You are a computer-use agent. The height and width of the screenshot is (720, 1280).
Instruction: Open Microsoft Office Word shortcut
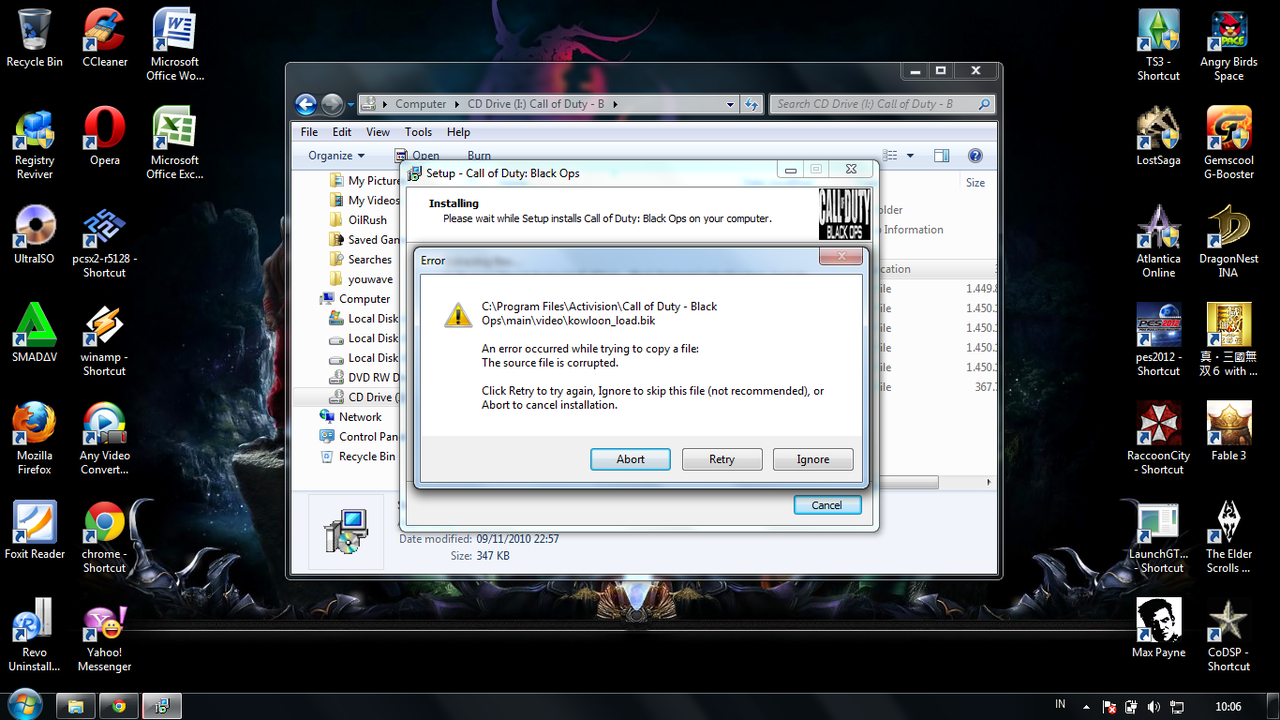coord(175,45)
